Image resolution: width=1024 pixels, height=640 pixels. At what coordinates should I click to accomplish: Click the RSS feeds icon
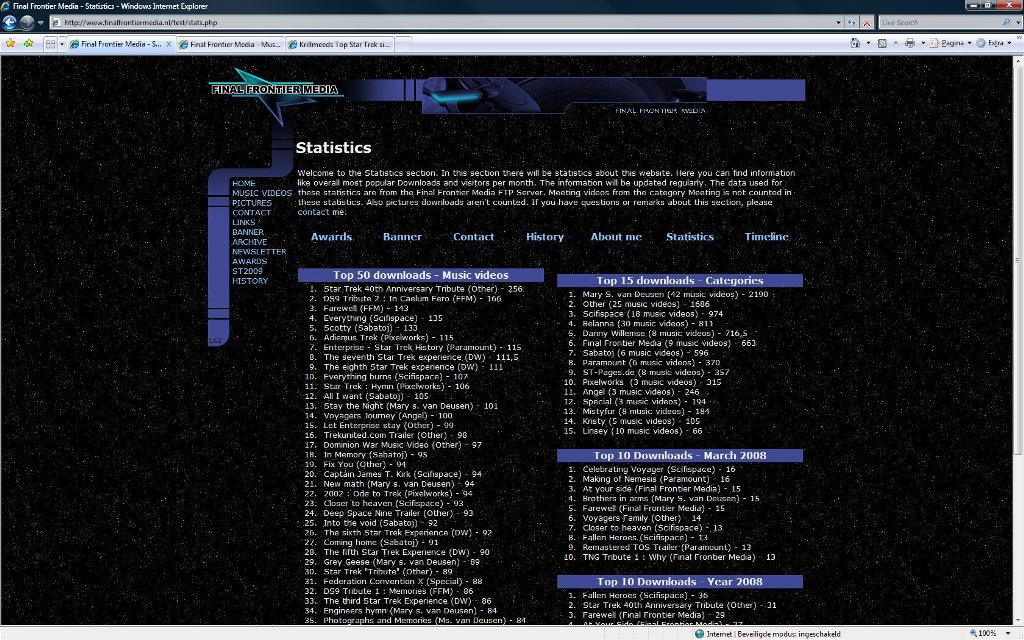coord(882,43)
